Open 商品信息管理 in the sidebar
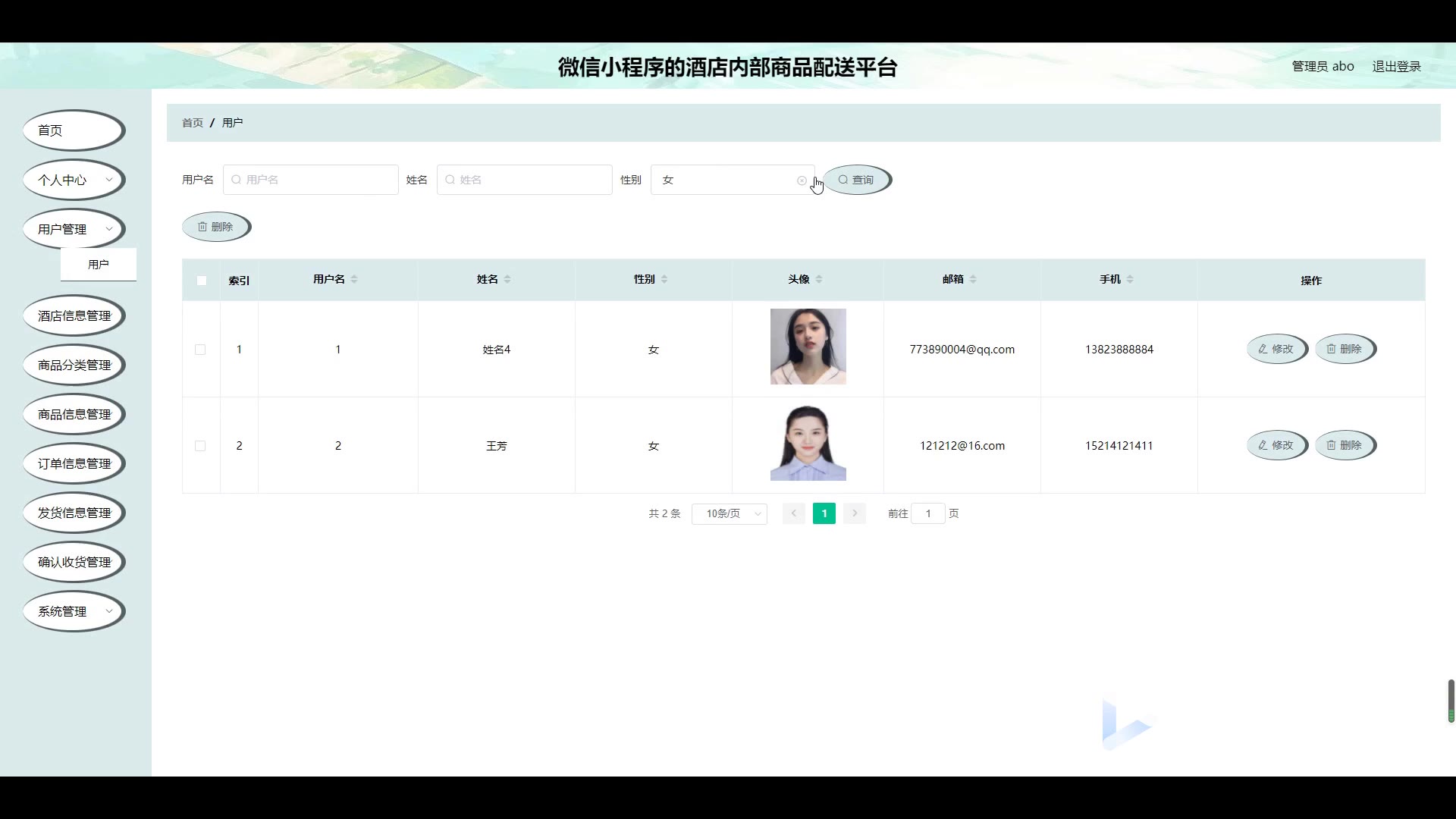The width and height of the screenshot is (1456, 819). (74, 414)
